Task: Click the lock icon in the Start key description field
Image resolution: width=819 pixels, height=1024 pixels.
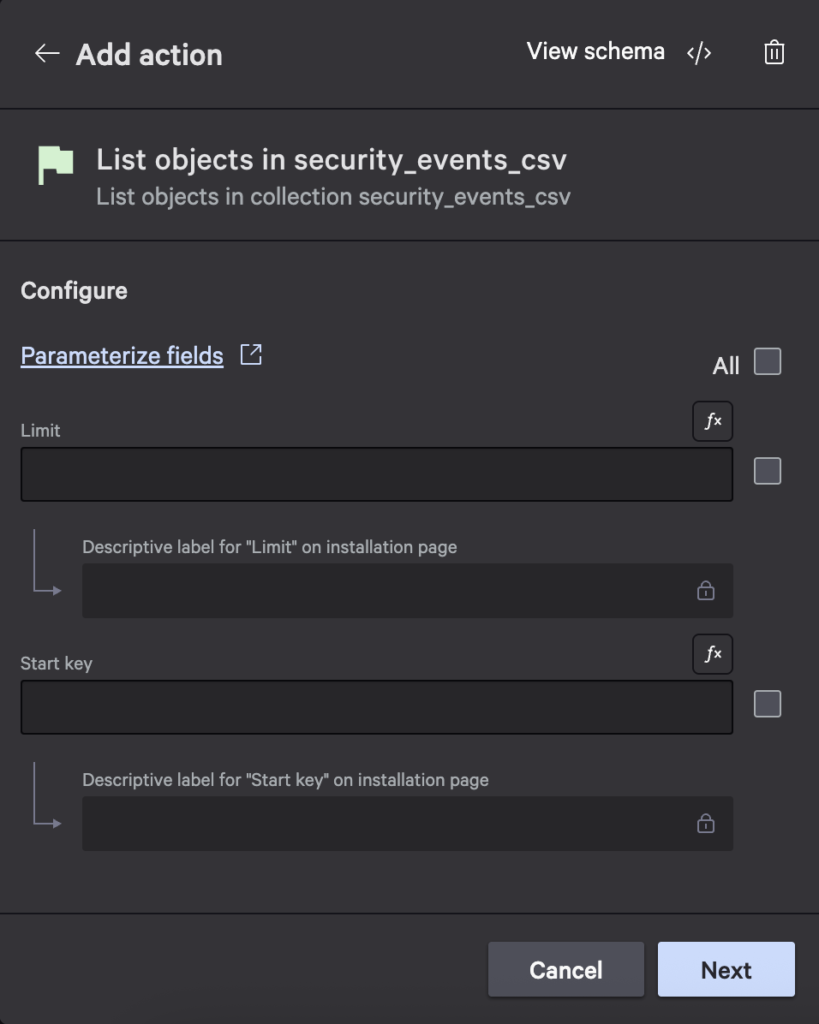Action: pos(707,823)
